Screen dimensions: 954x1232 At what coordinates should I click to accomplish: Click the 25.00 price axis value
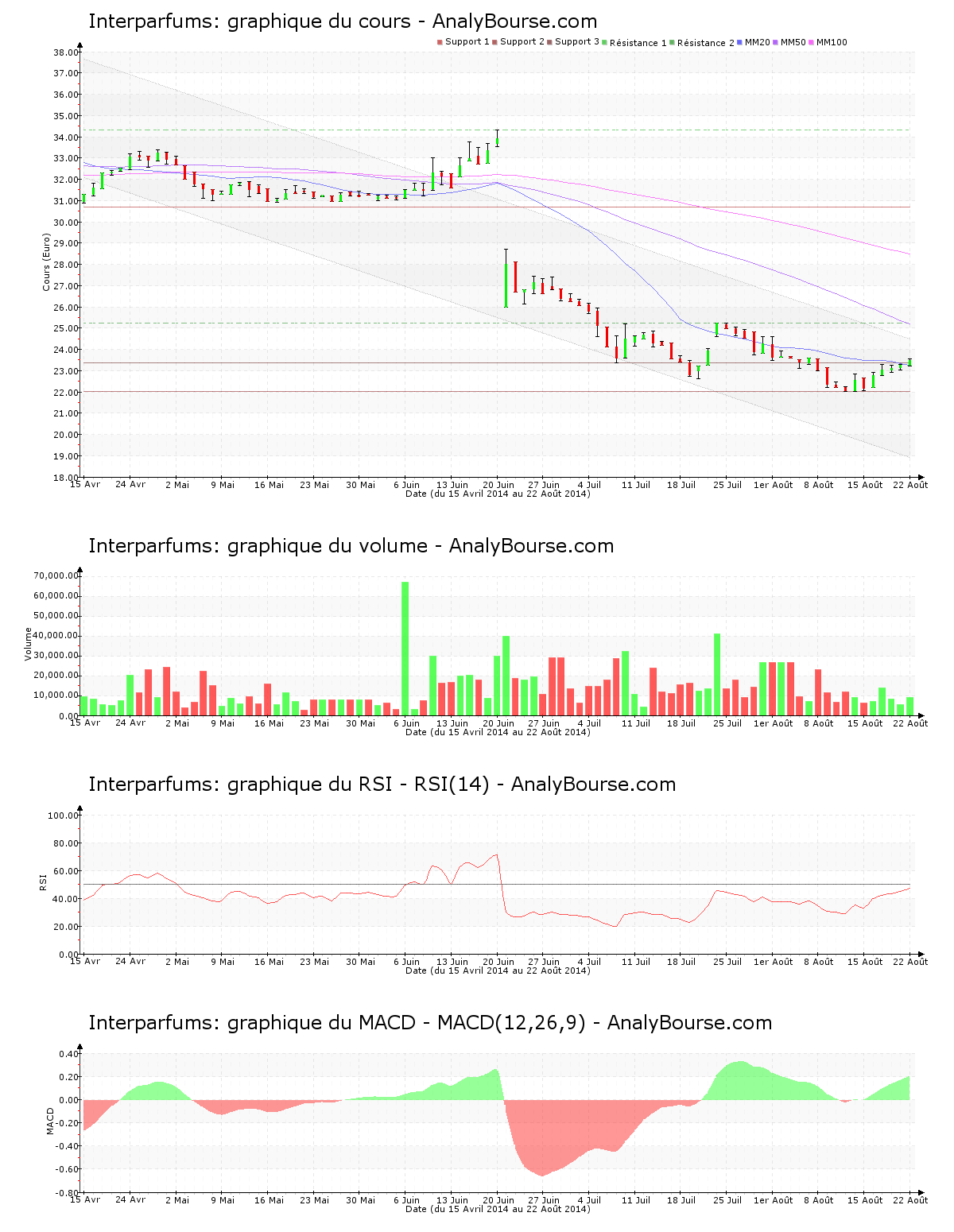66,329
